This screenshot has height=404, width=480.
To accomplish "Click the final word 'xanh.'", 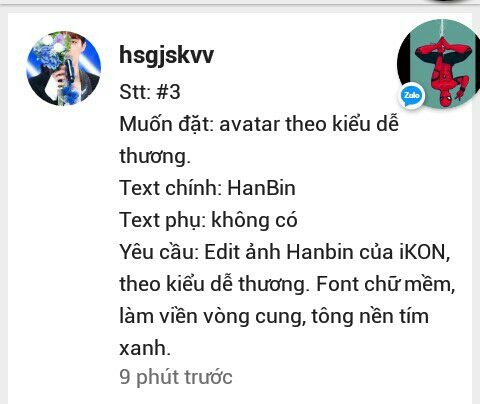I will [x=145, y=348].
